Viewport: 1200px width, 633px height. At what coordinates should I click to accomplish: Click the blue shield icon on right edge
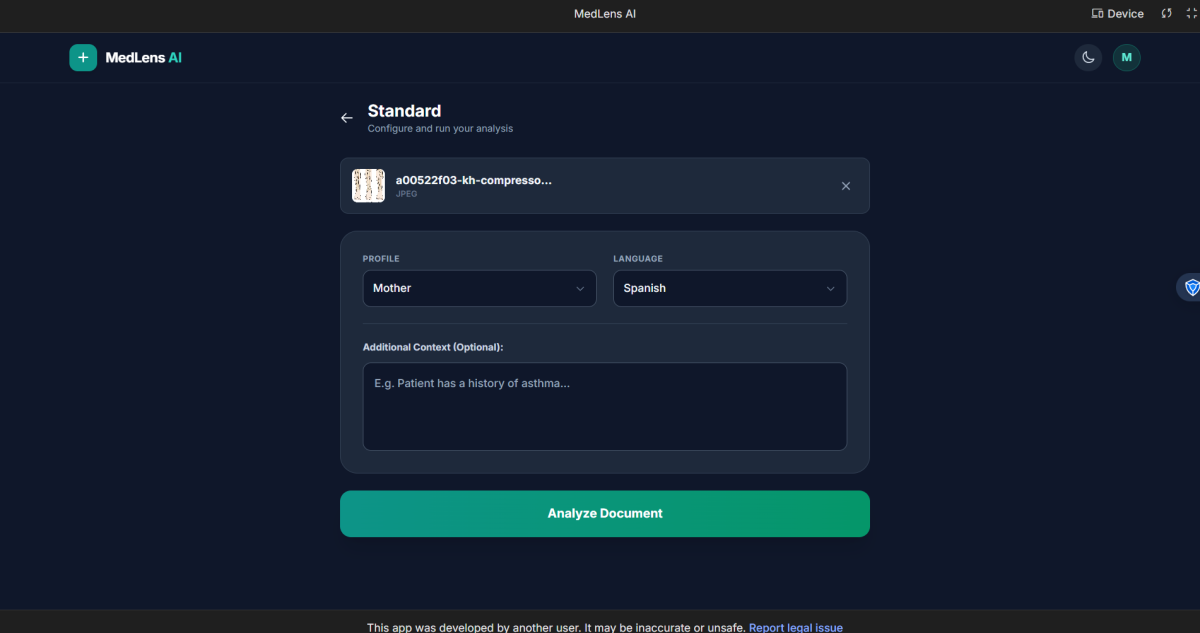click(1191, 288)
